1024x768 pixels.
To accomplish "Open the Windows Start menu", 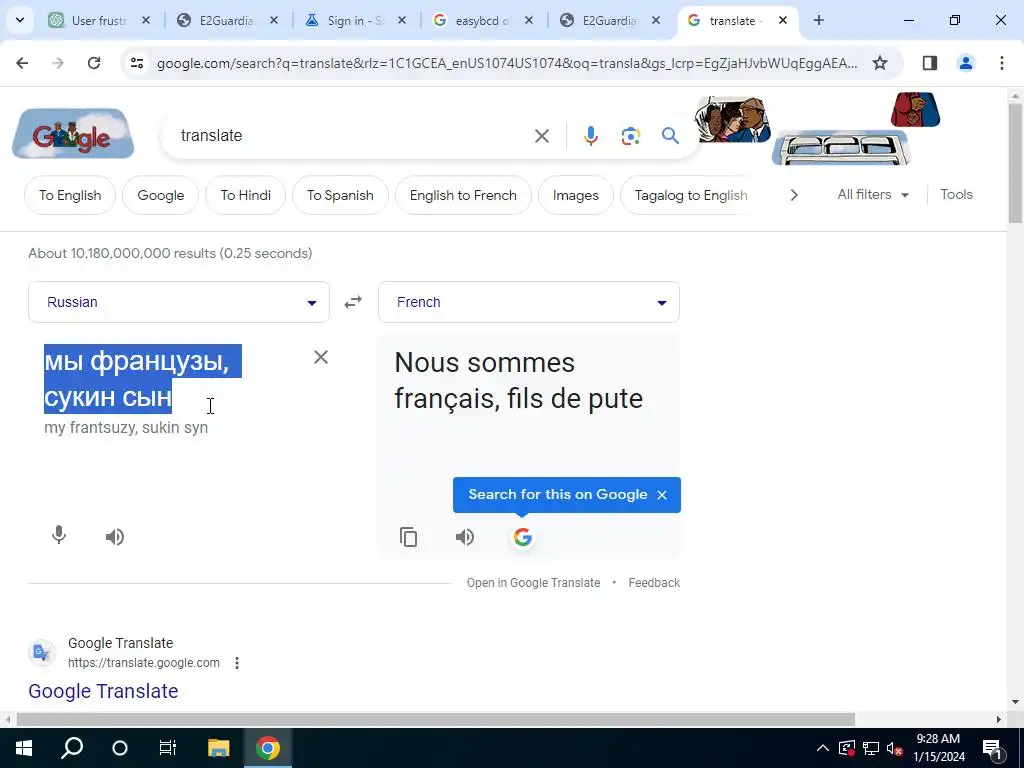I will 24,748.
